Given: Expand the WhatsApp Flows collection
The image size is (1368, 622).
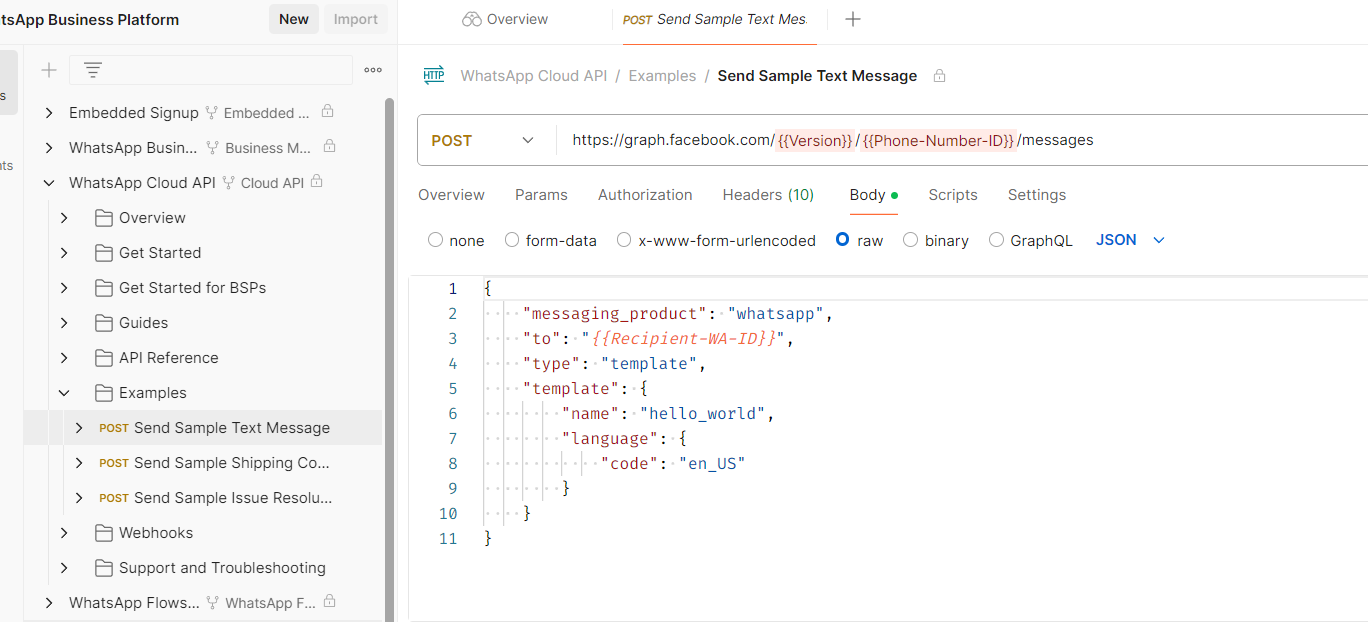Looking at the screenshot, I should coord(49,603).
